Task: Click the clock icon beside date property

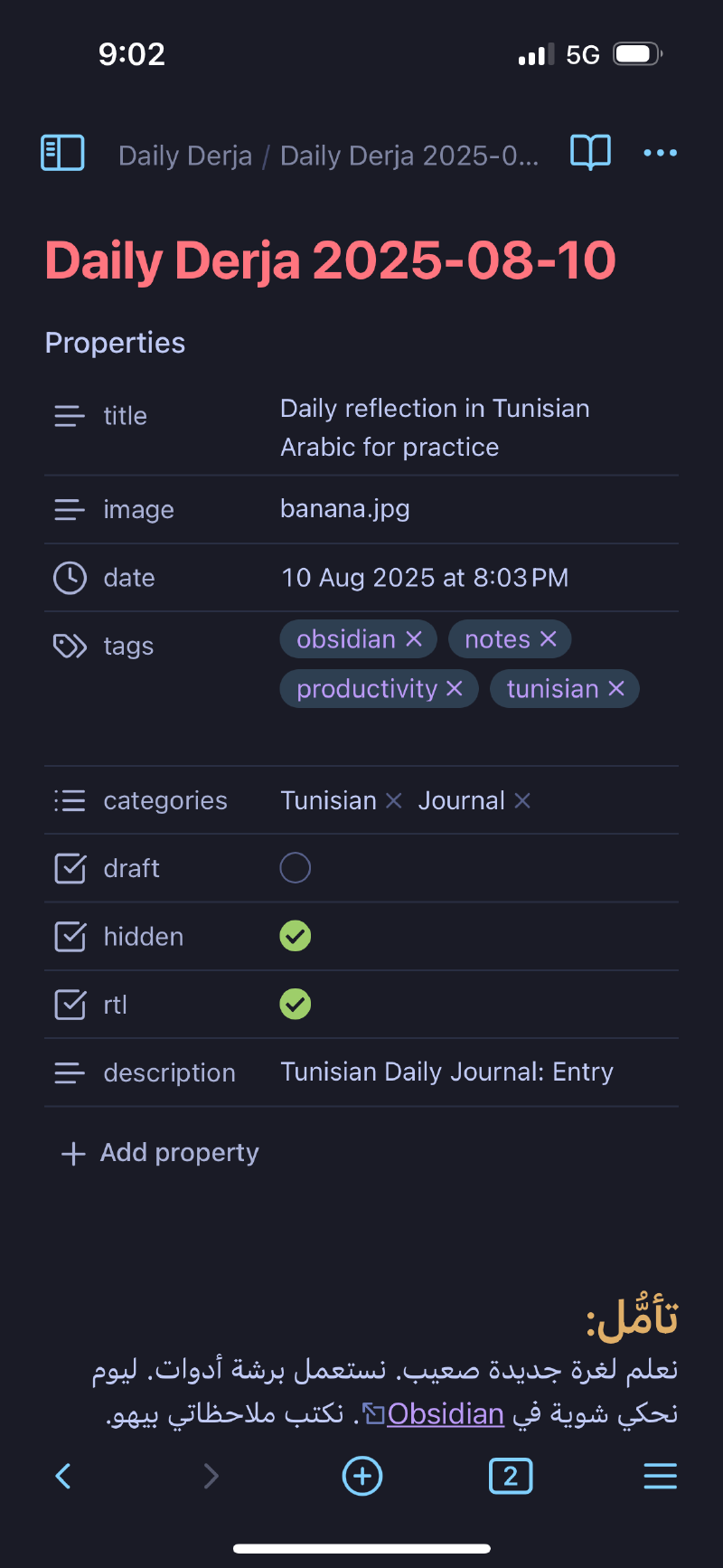Action: (70, 578)
